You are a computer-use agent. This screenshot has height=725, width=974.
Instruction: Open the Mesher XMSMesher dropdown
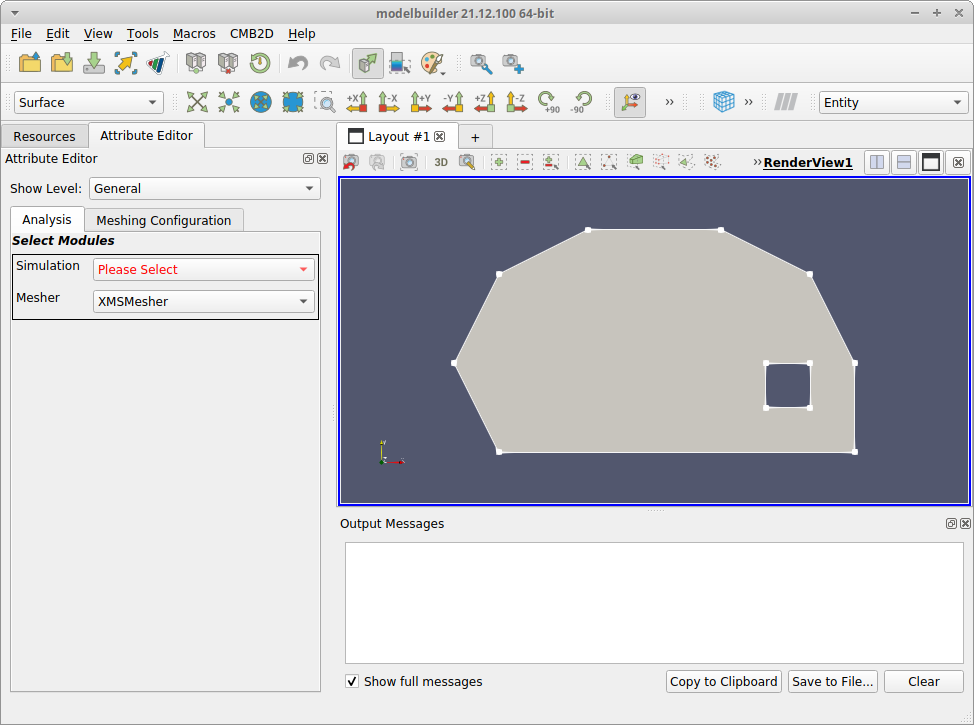[x=204, y=301]
